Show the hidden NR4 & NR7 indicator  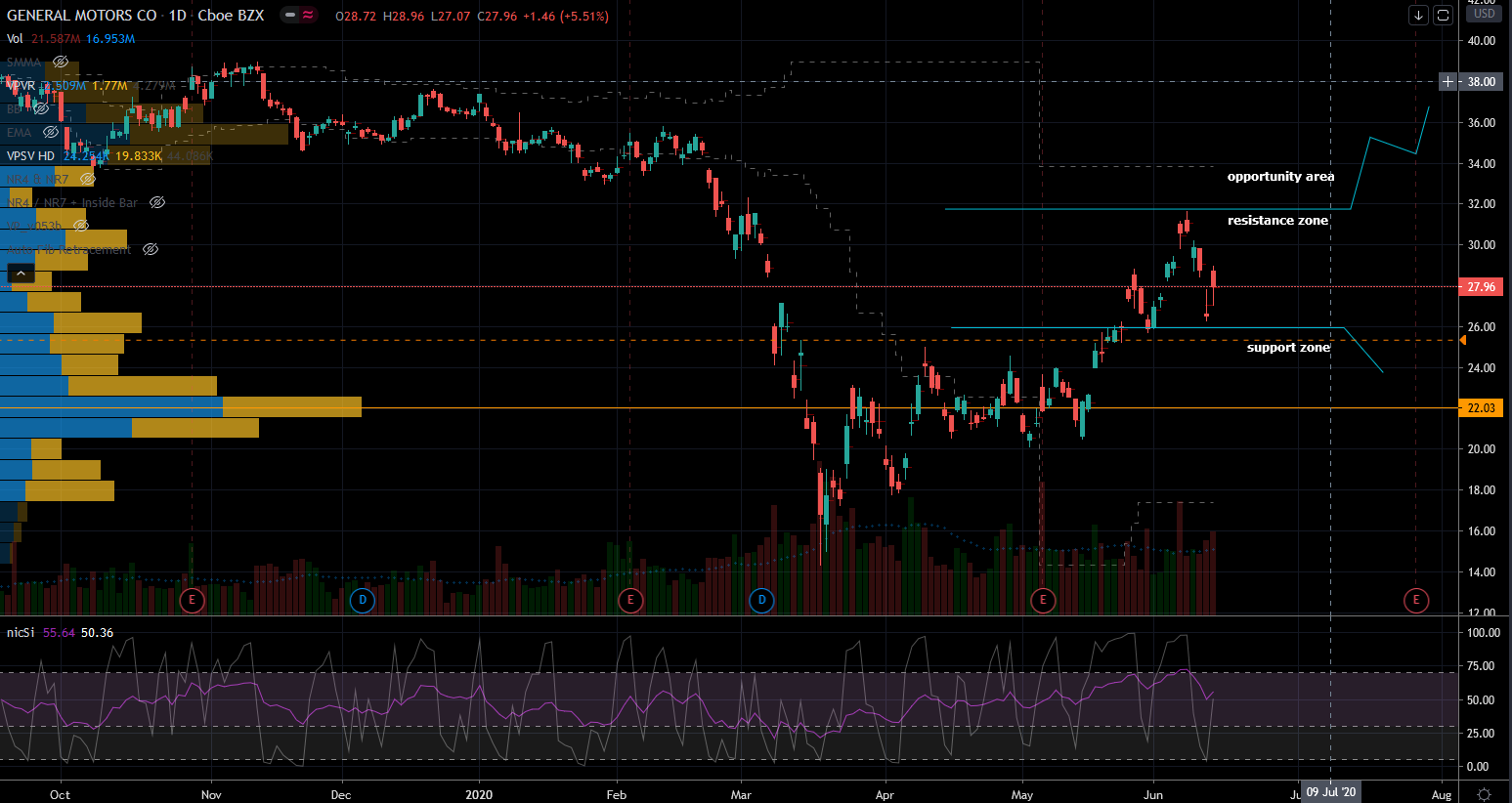[x=88, y=180]
